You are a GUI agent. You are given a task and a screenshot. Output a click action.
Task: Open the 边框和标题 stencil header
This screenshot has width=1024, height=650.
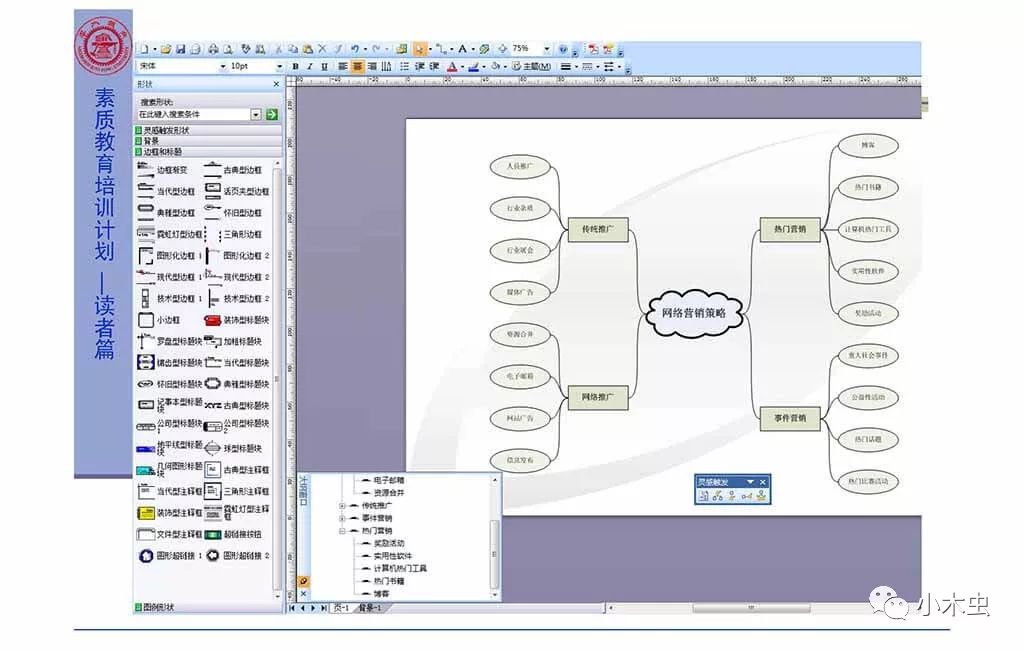(163, 152)
